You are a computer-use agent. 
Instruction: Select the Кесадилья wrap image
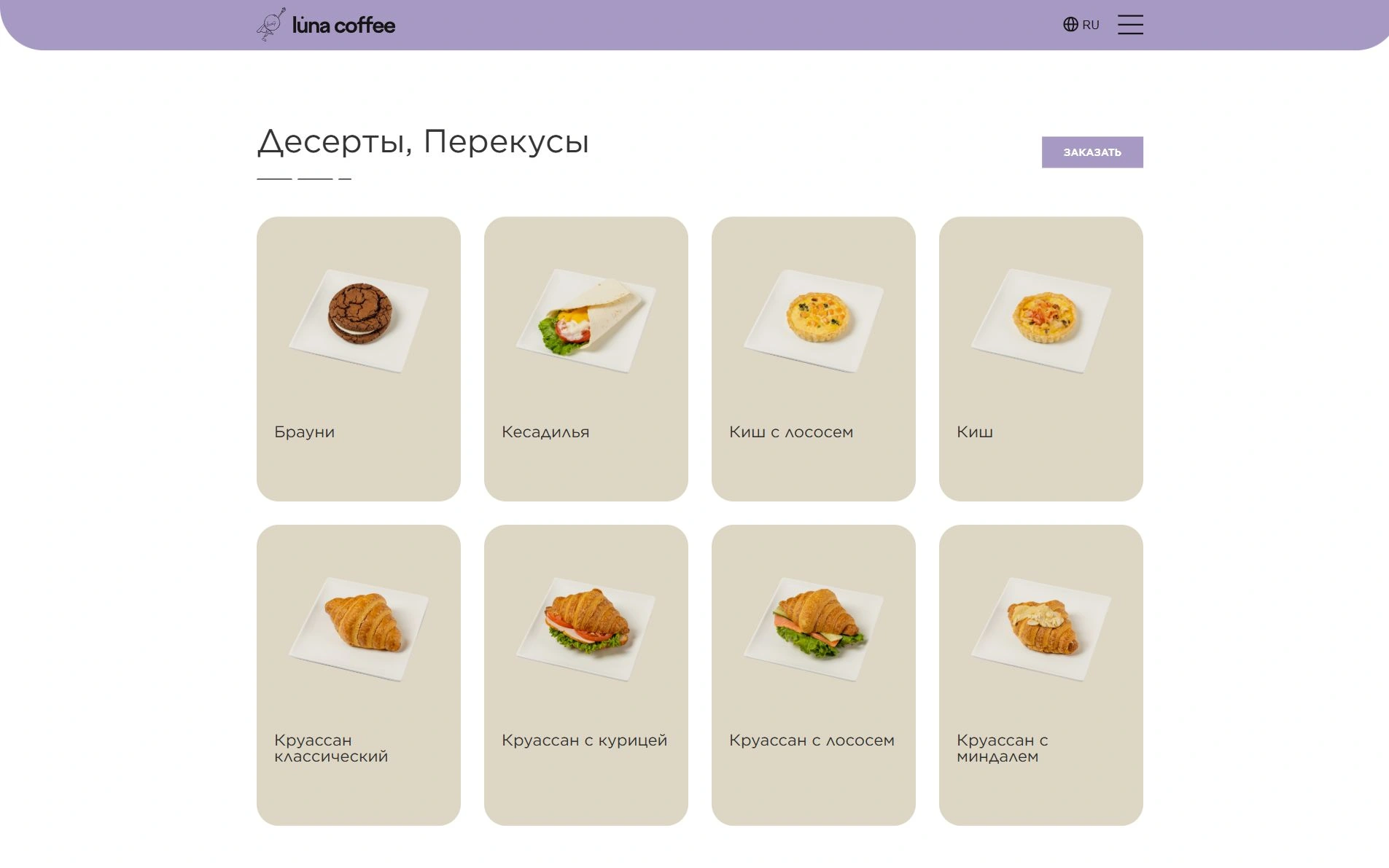(586, 321)
